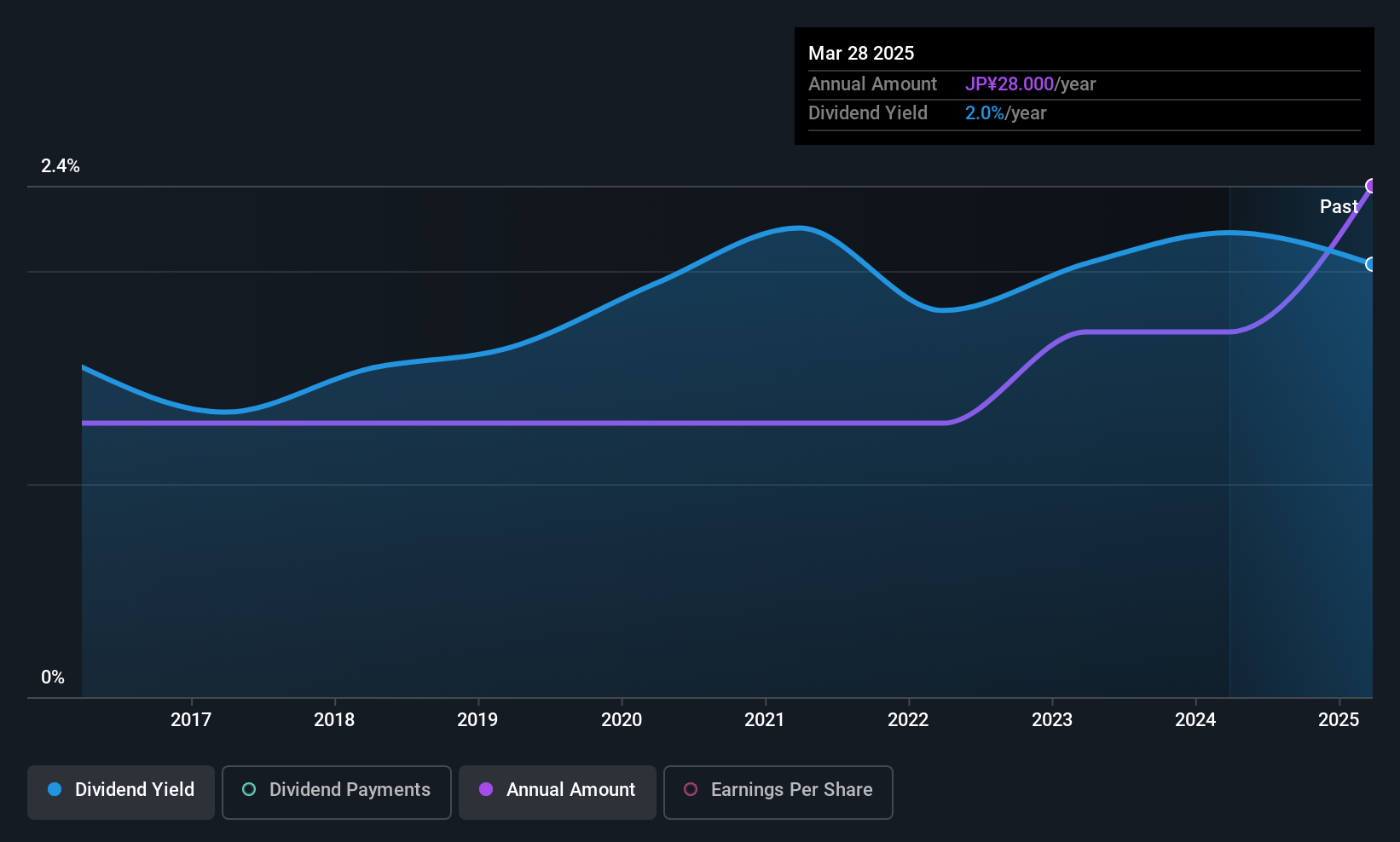The width and height of the screenshot is (1400, 842).
Task: Click the 2025 axis label
Action: click(1339, 719)
